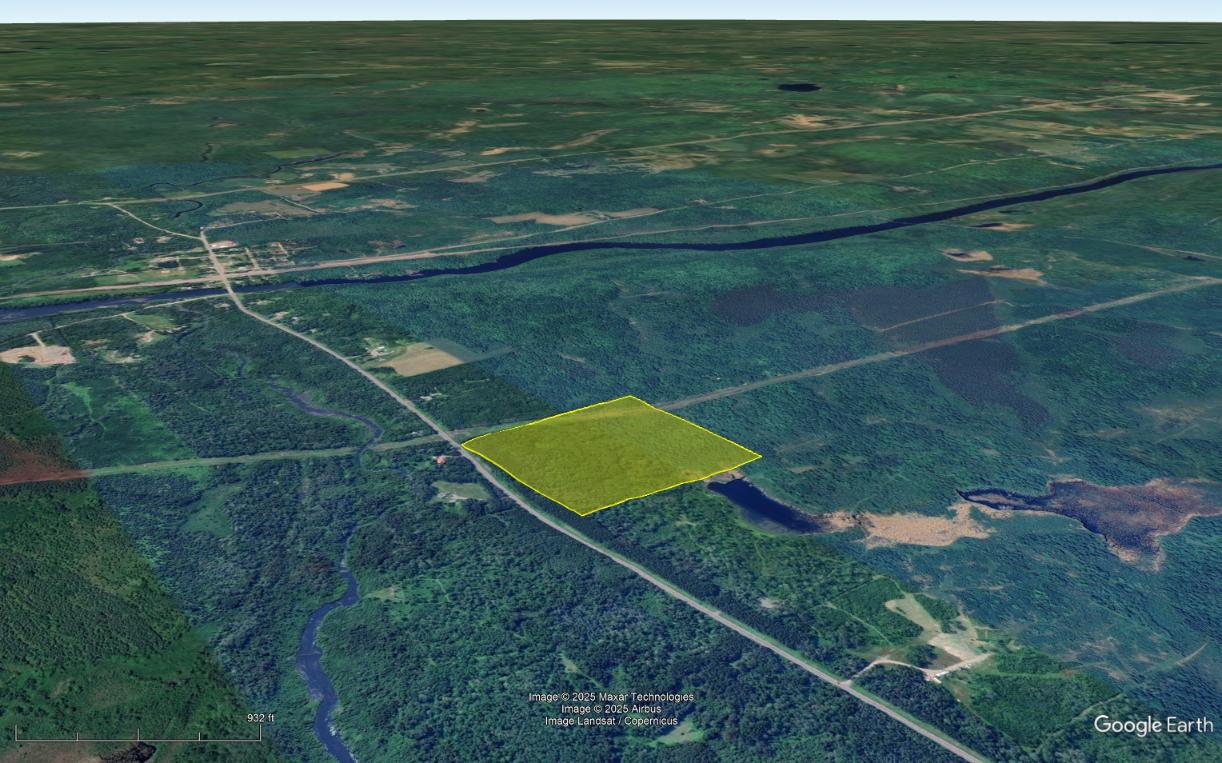
Task: Click the tan farm field northwest of the parcel
Action: (x=422, y=359)
